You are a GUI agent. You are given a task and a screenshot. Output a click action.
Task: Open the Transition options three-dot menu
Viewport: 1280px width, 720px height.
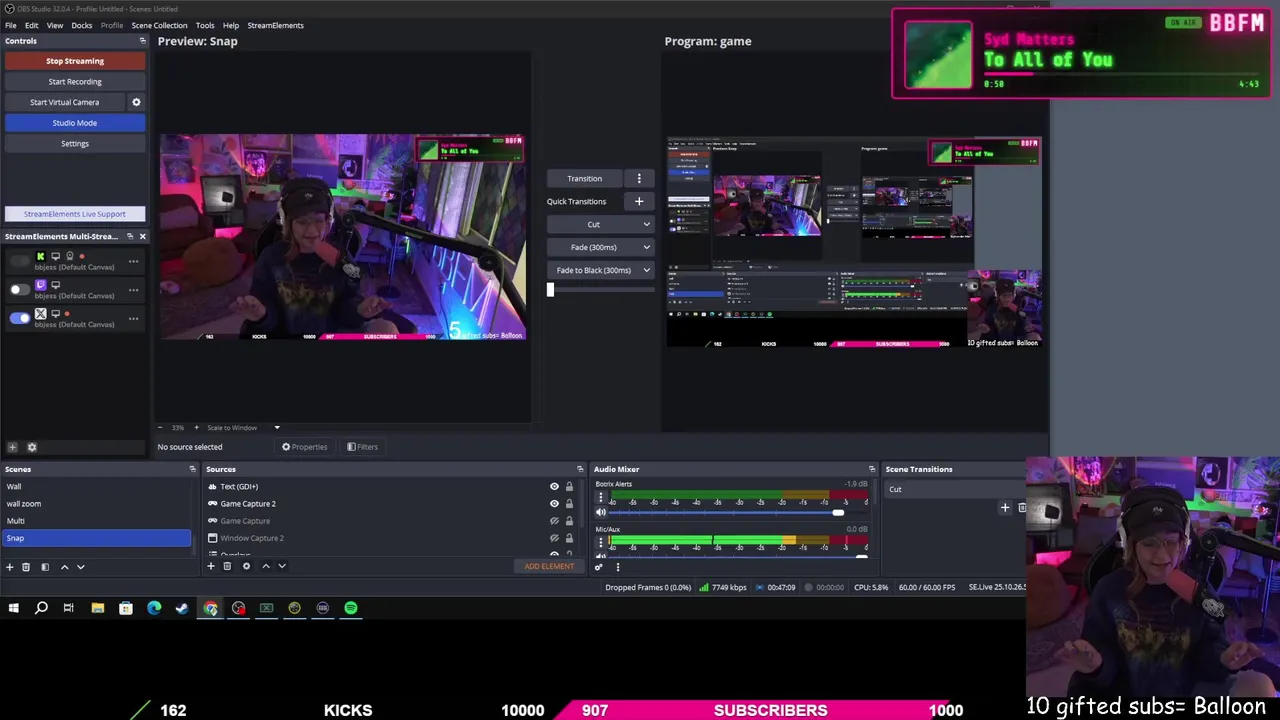coord(639,178)
